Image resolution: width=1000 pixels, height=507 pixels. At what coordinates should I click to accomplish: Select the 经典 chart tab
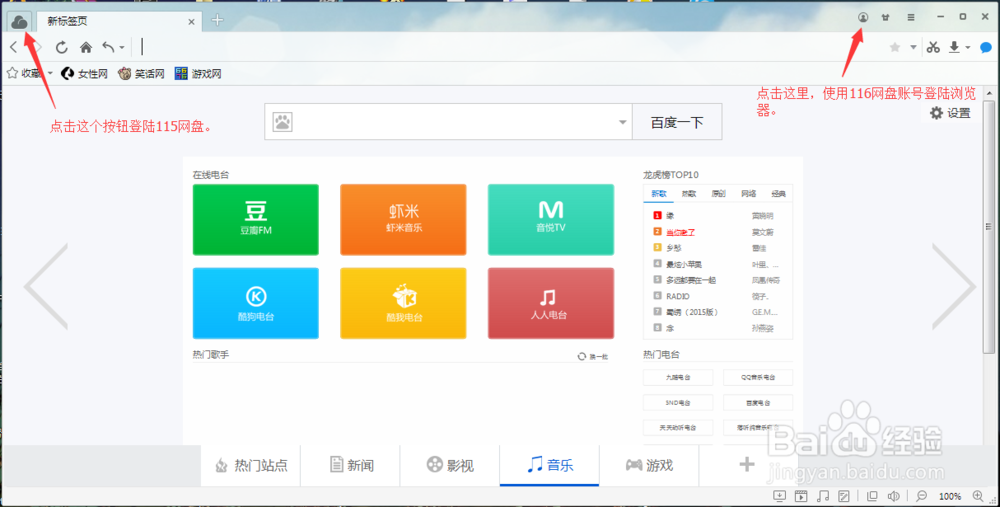coord(778,194)
